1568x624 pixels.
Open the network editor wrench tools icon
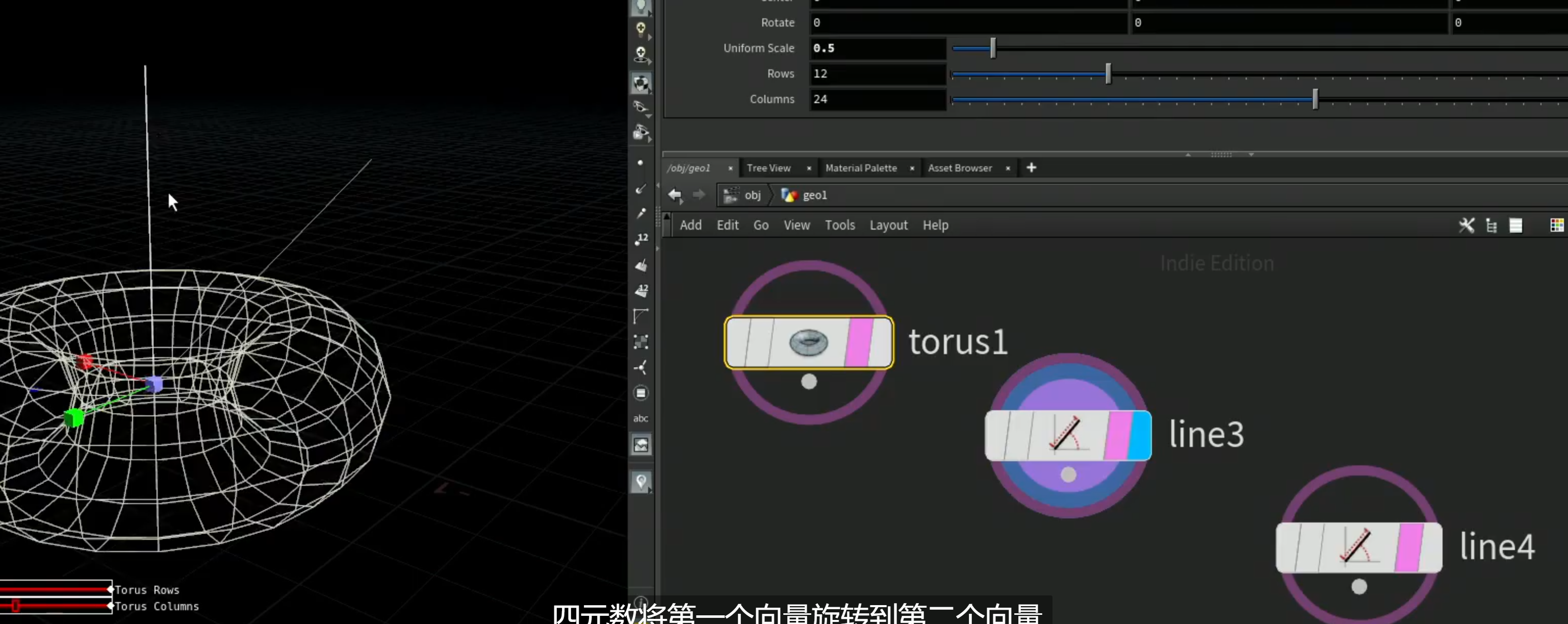[x=1467, y=225]
